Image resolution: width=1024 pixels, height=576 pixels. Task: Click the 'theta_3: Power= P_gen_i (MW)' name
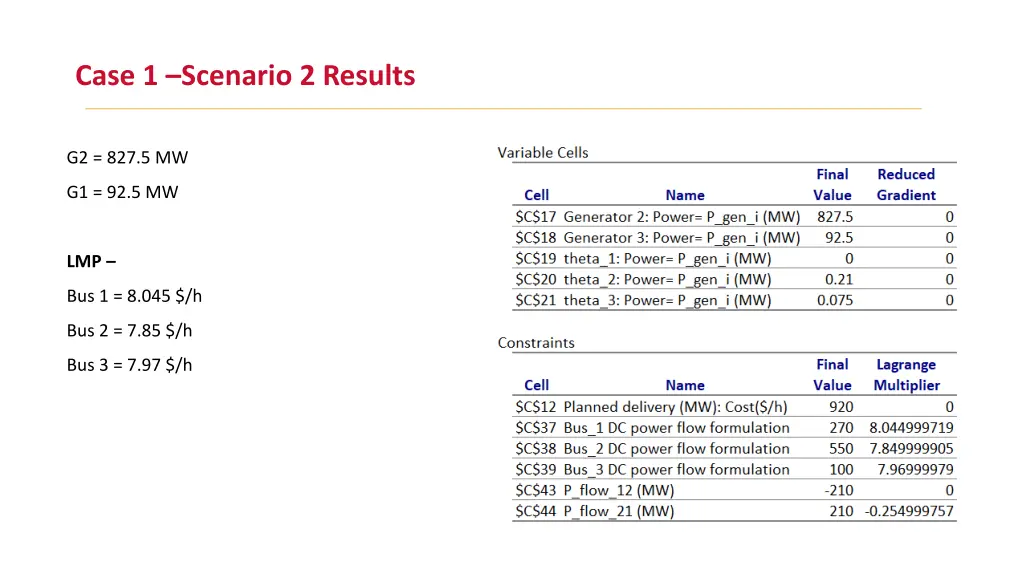click(667, 300)
